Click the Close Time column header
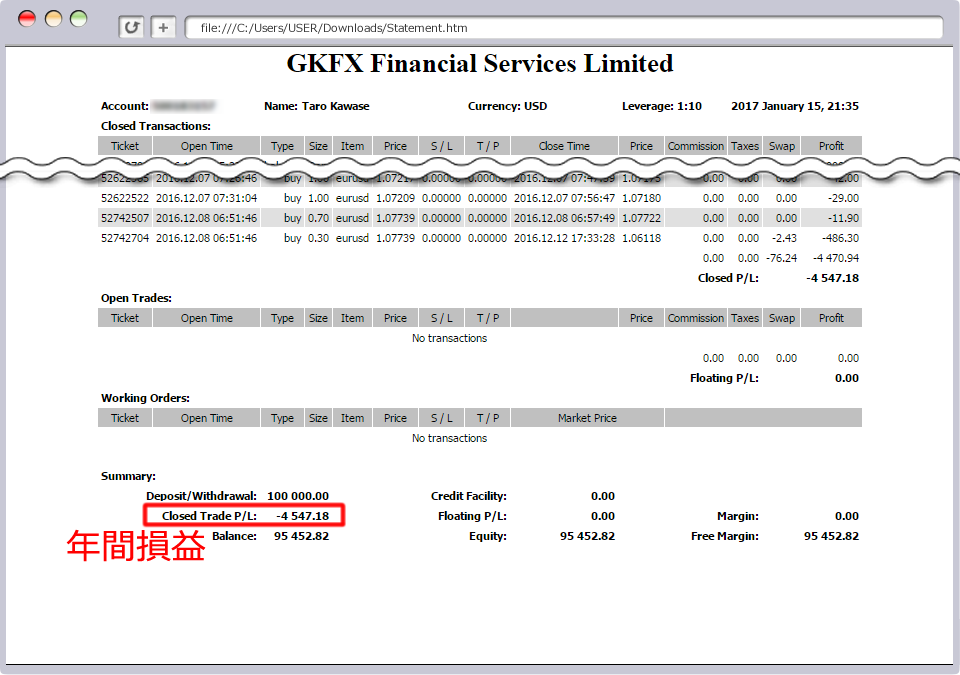This screenshot has height=675, width=960. (x=564, y=146)
